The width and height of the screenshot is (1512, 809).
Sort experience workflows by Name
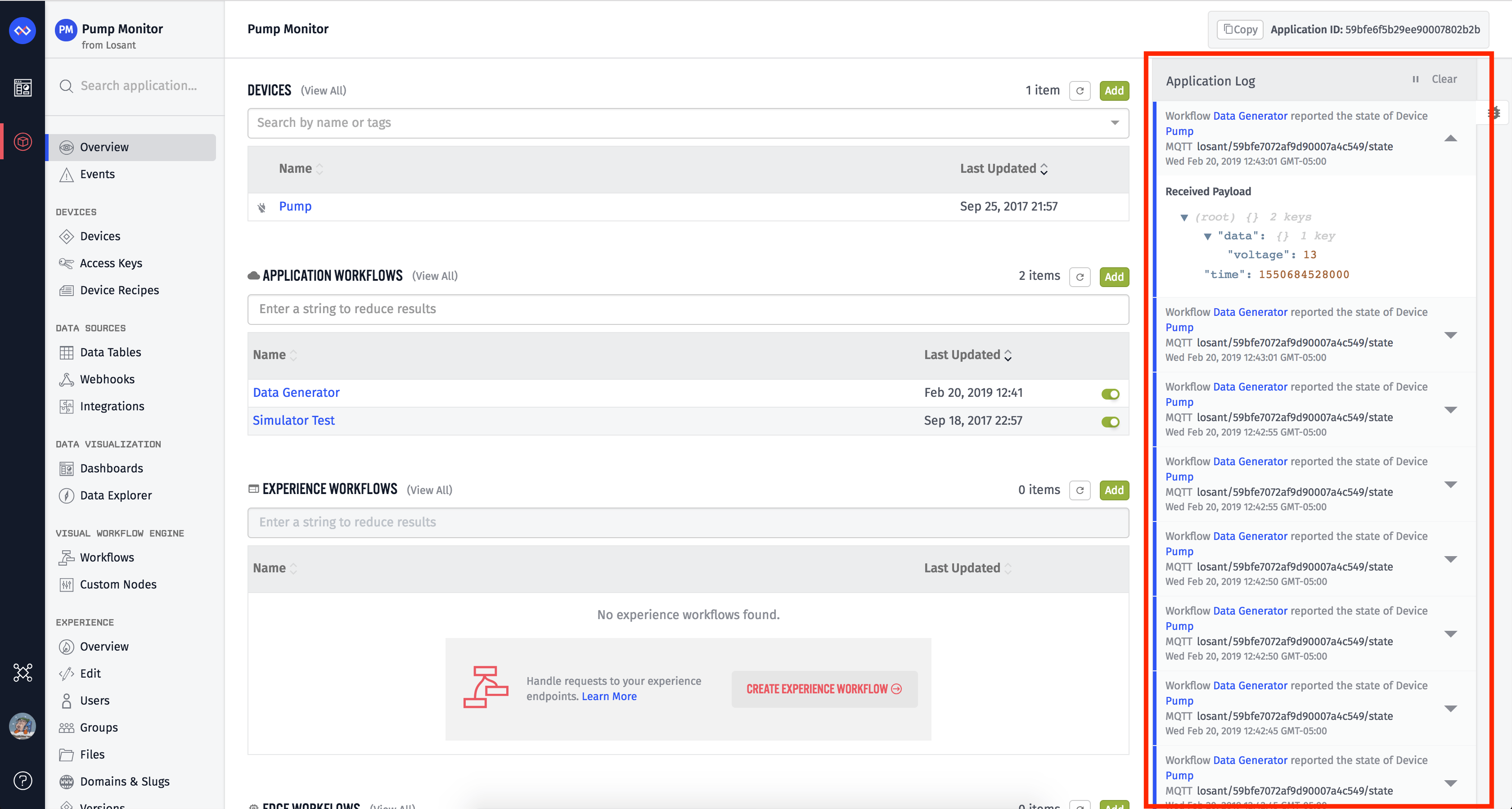point(275,568)
